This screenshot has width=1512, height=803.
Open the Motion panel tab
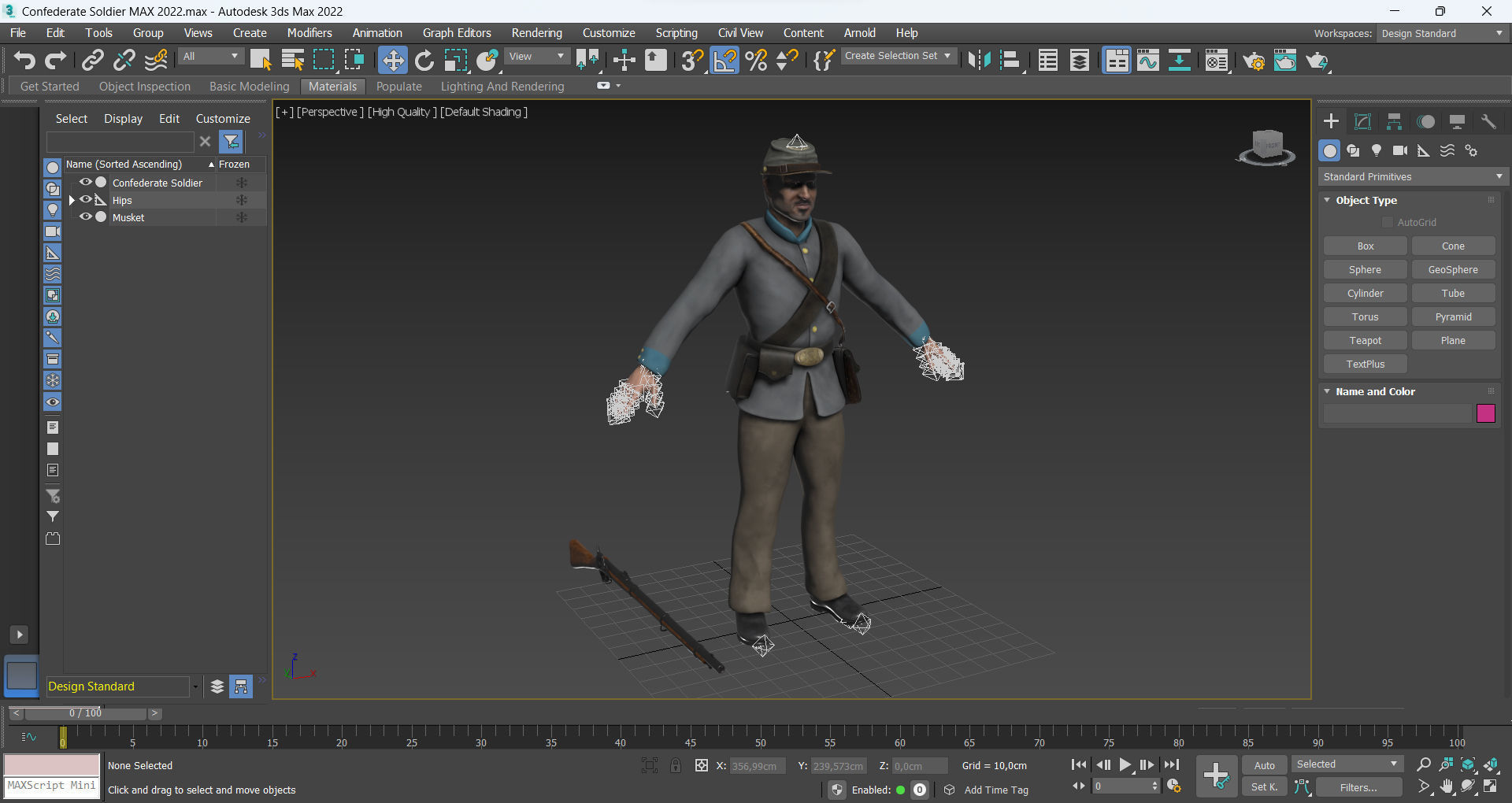[x=1425, y=121]
